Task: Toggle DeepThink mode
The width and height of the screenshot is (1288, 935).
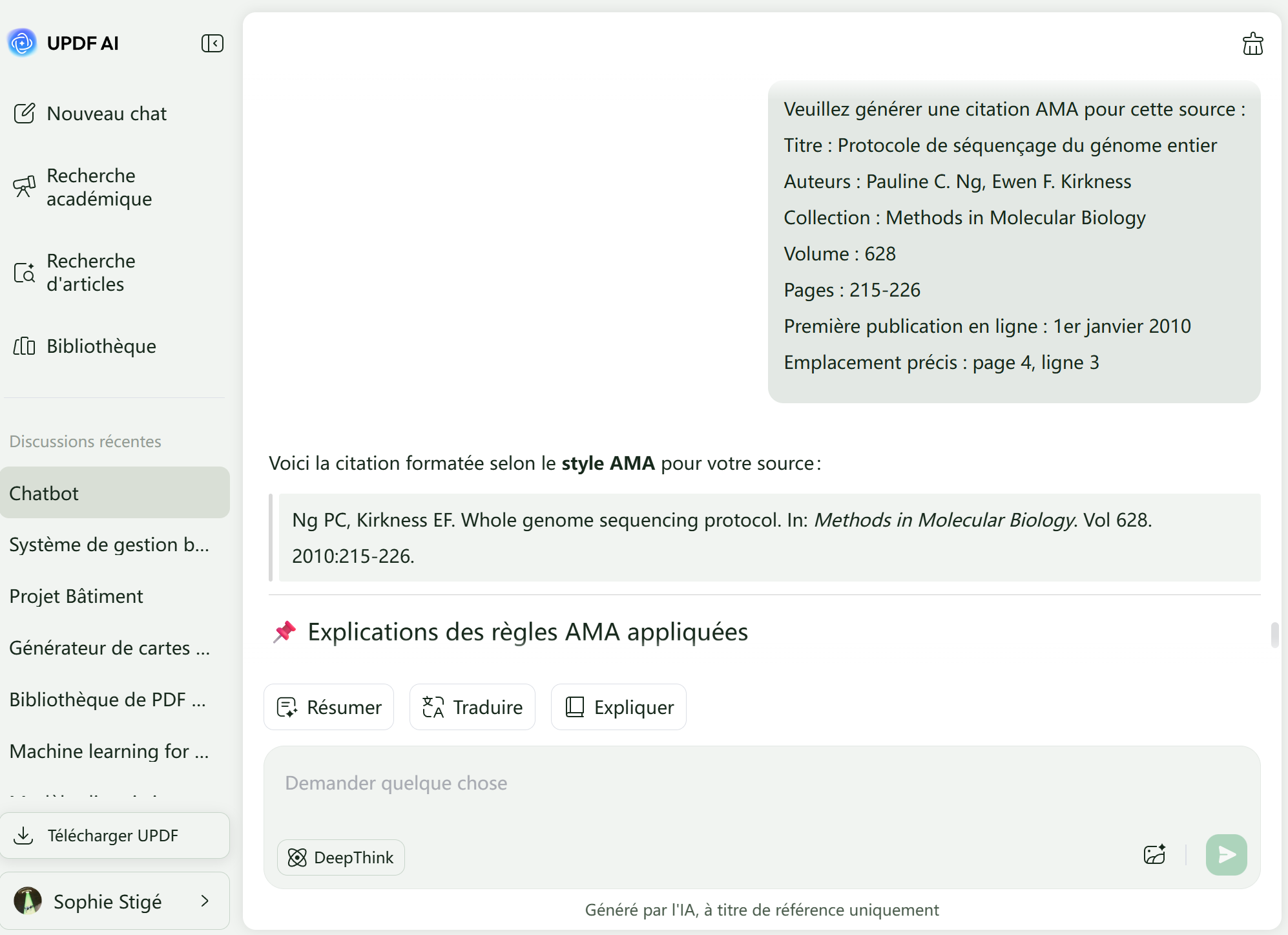Action: pyautogui.click(x=340, y=857)
